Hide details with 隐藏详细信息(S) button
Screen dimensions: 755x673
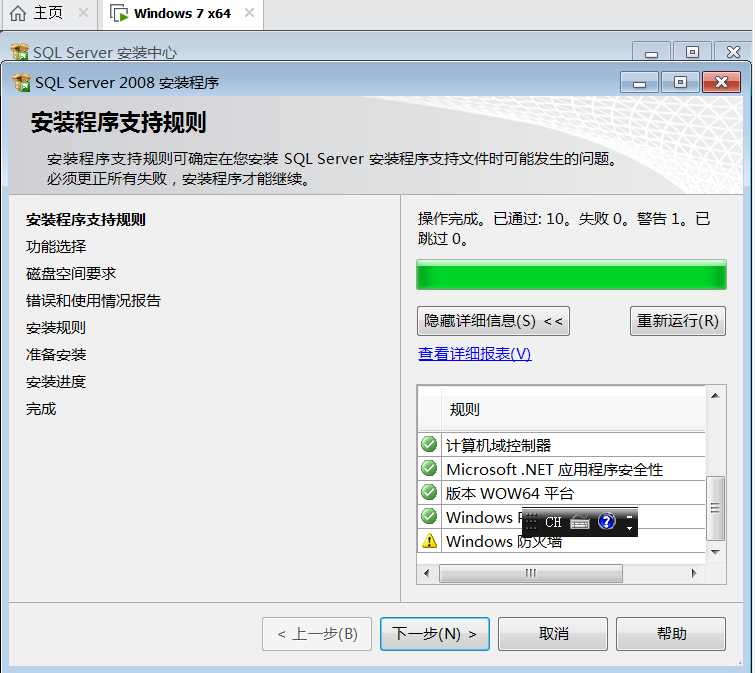tap(493, 321)
